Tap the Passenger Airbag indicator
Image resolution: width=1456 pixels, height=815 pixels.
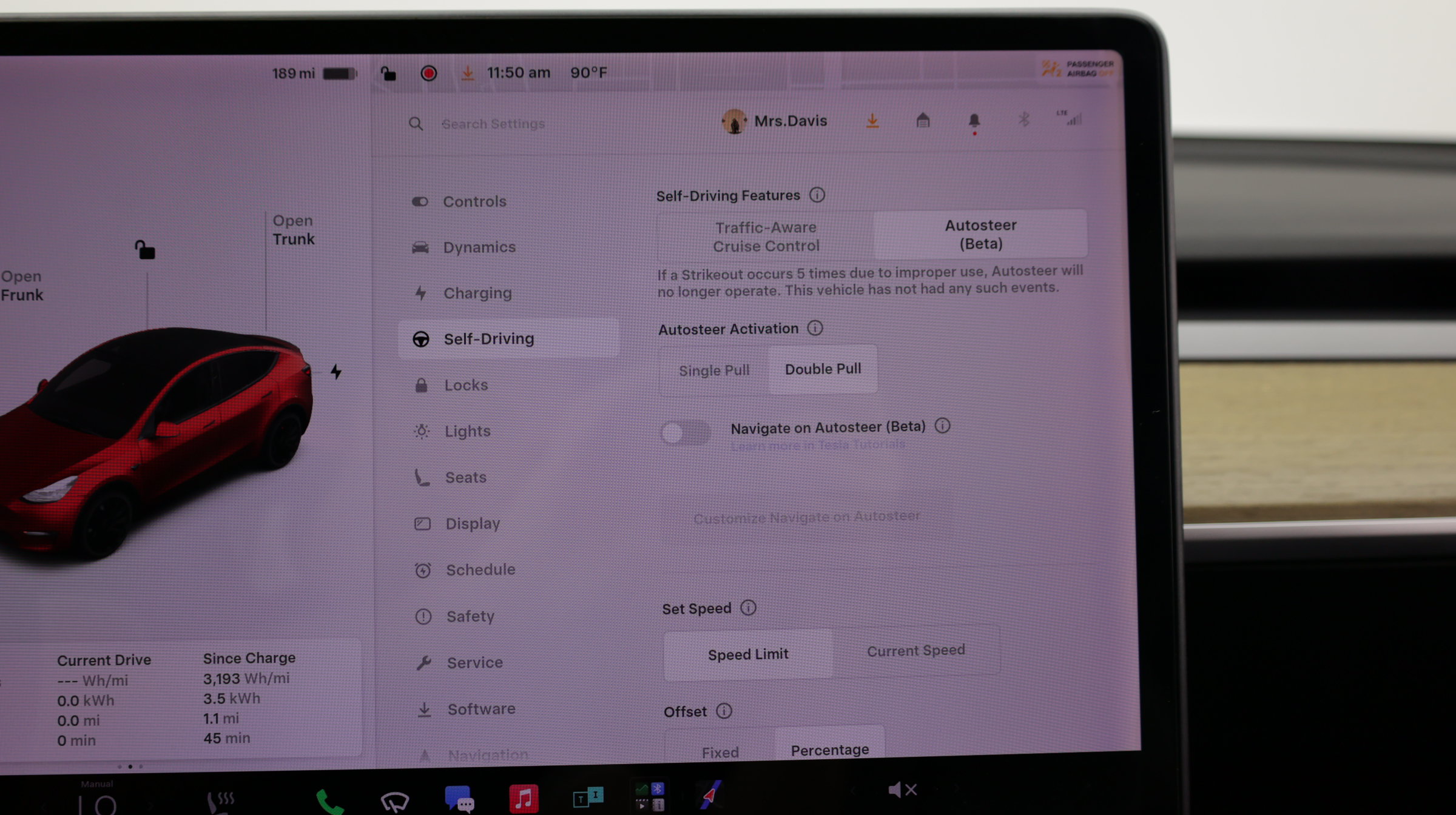pos(1078,69)
